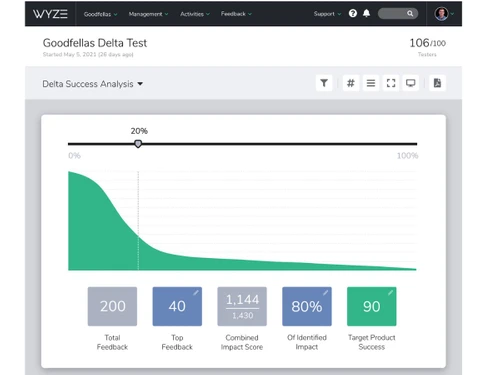Screen dimensions: 500x375
Task: Edit the Top Feedback tile pencil
Action: pos(196,293)
